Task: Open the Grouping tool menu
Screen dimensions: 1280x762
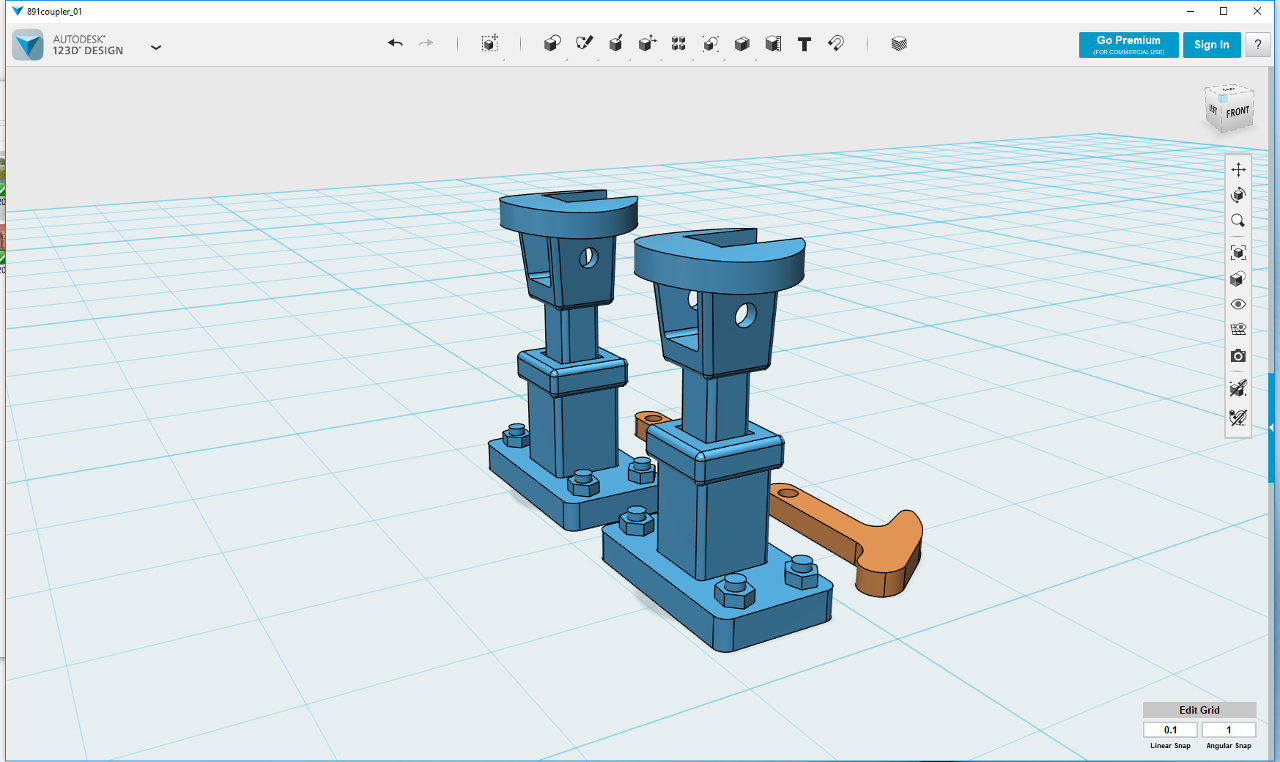Action: click(710, 44)
